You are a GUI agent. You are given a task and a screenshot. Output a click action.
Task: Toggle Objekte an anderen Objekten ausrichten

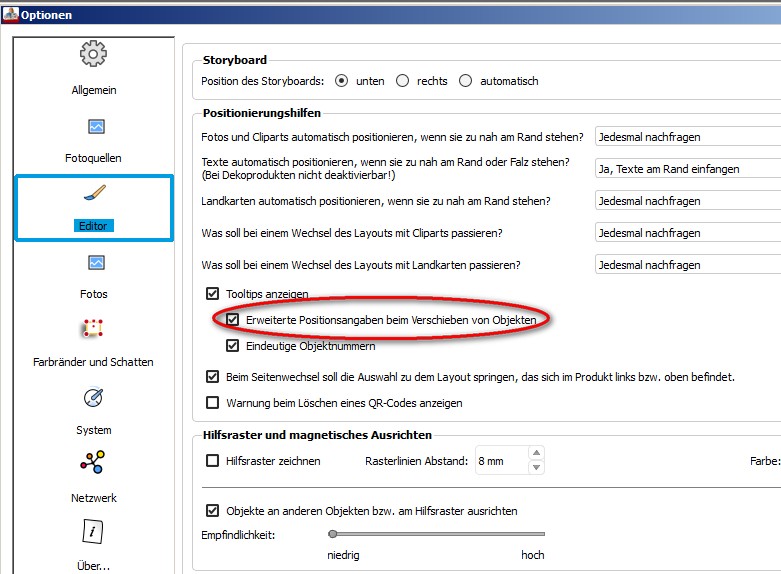pos(212,511)
